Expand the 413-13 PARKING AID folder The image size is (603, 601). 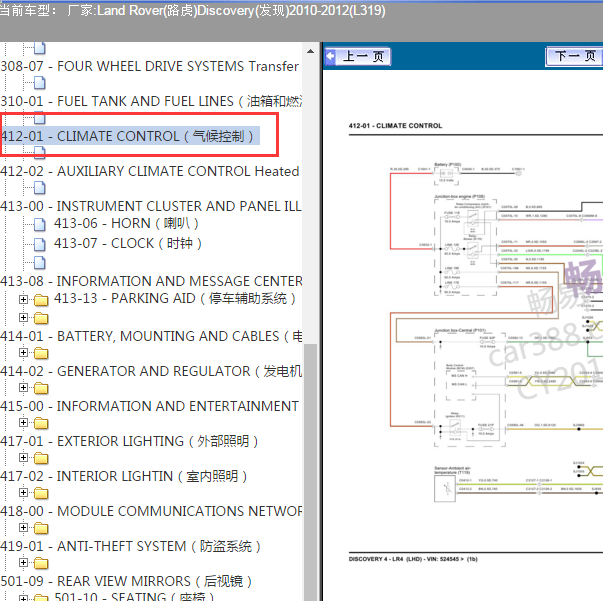(x=23, y=299)
